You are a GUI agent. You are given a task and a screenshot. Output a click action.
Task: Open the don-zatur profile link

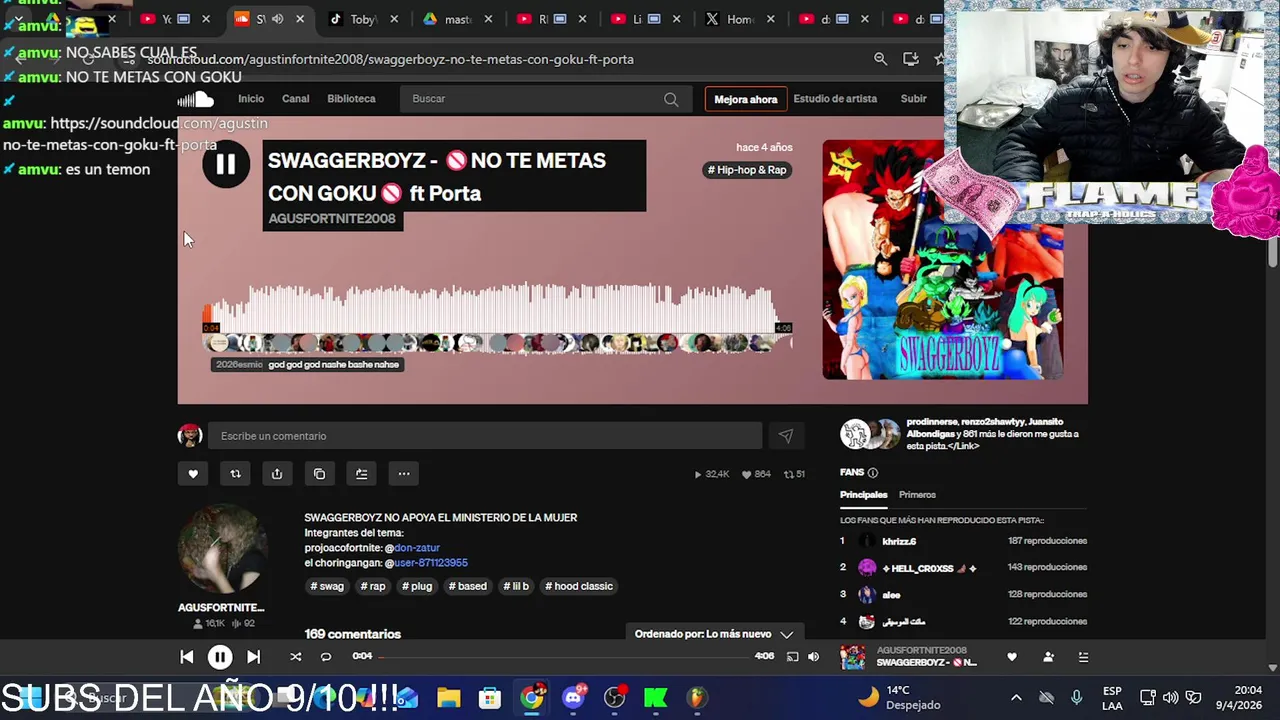click(417, 548)
